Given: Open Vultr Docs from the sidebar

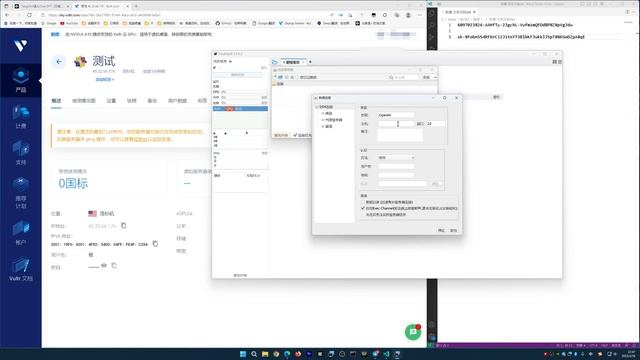Looking at the screenshot, I should [x=20, y=269].
